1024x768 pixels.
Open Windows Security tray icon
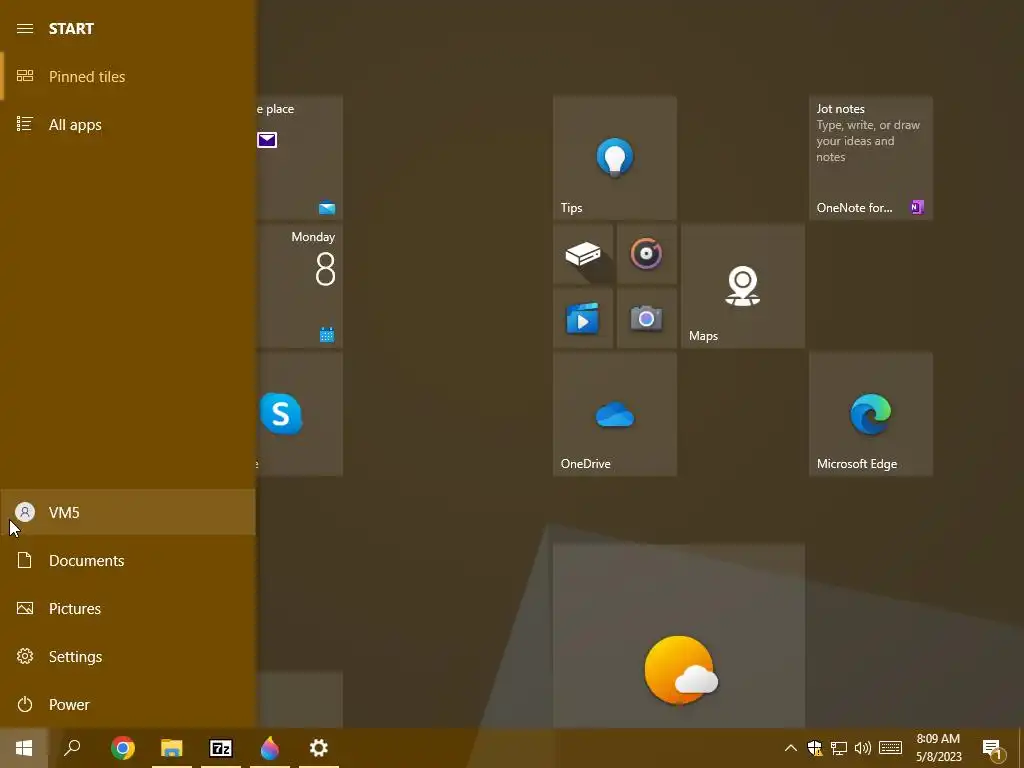click(815, 748)
